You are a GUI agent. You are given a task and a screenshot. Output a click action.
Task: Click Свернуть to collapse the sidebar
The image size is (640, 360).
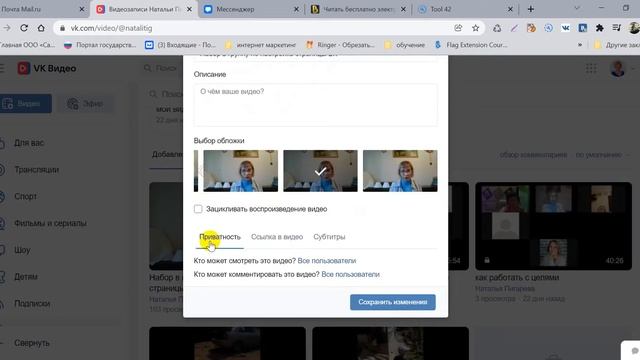click(x=31, y=343)
